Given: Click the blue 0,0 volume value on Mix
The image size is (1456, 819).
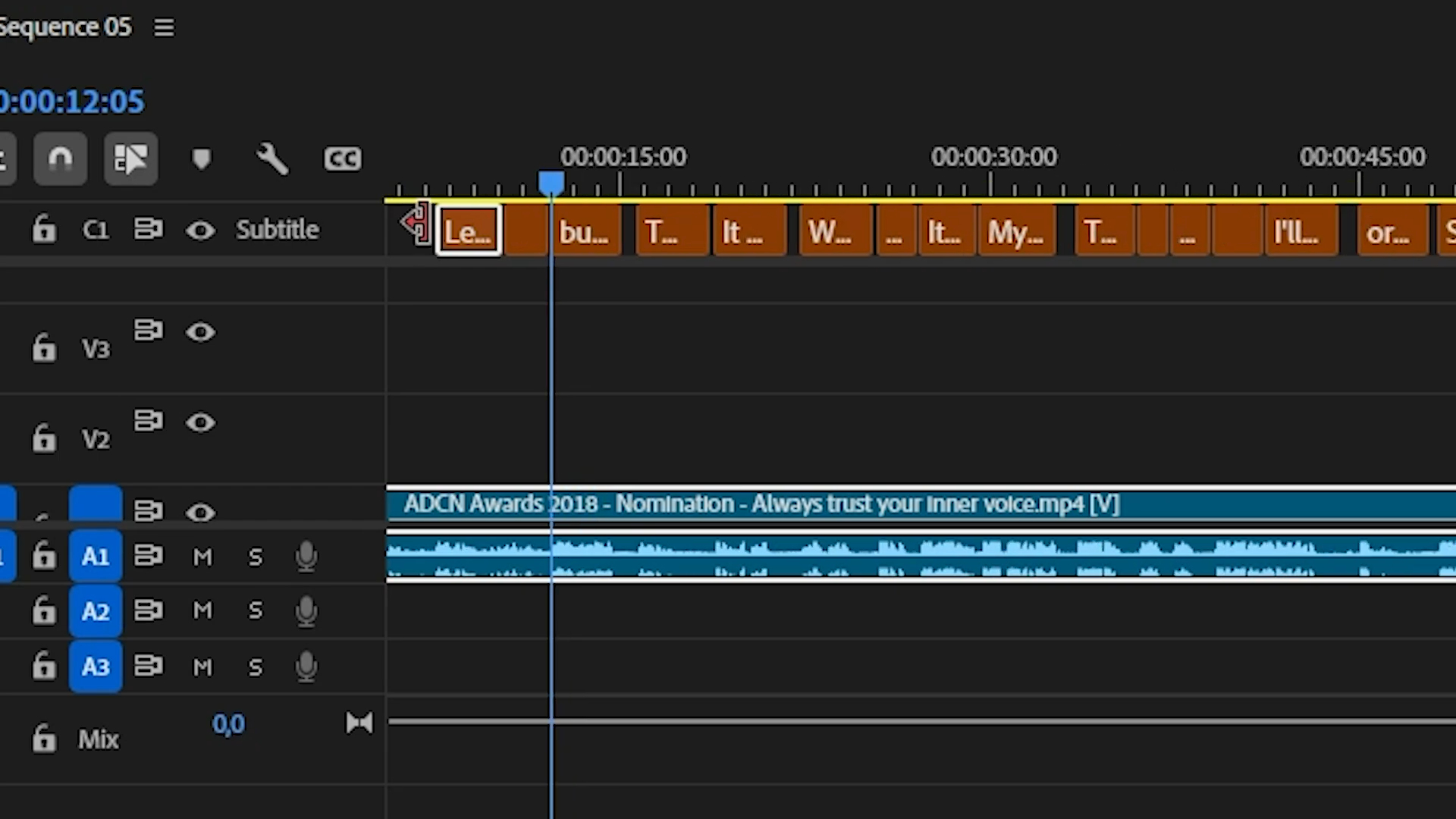Looking at the screenshot, I should pos(229,724).
